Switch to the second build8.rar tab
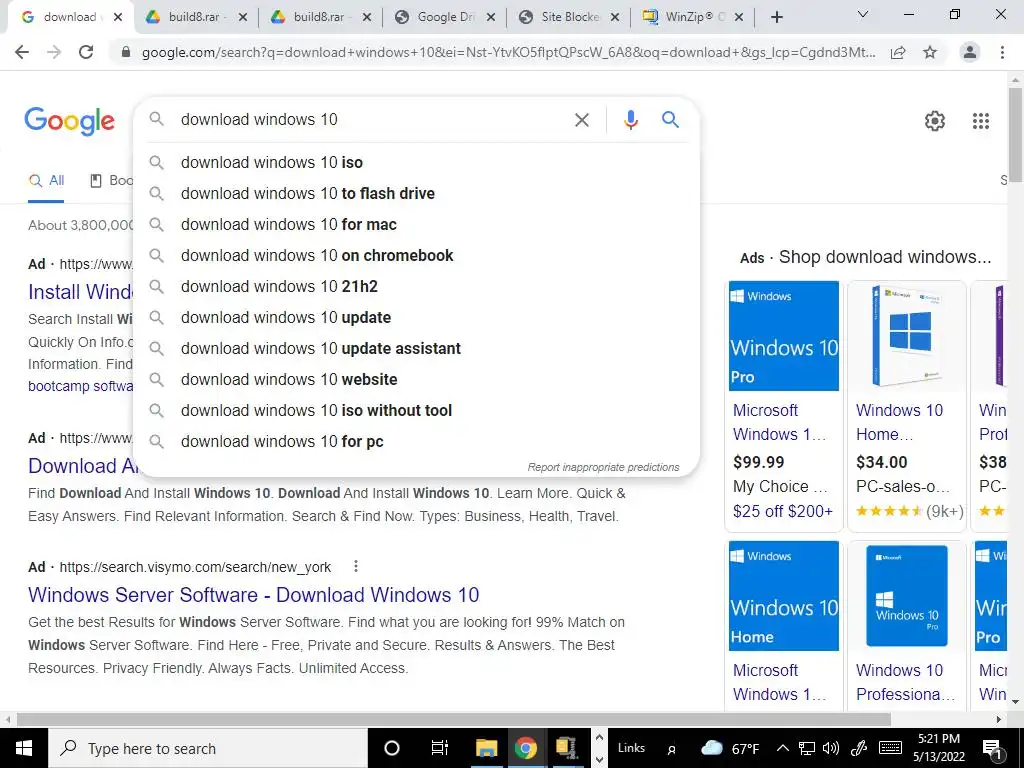 click(x=319, y=17)
